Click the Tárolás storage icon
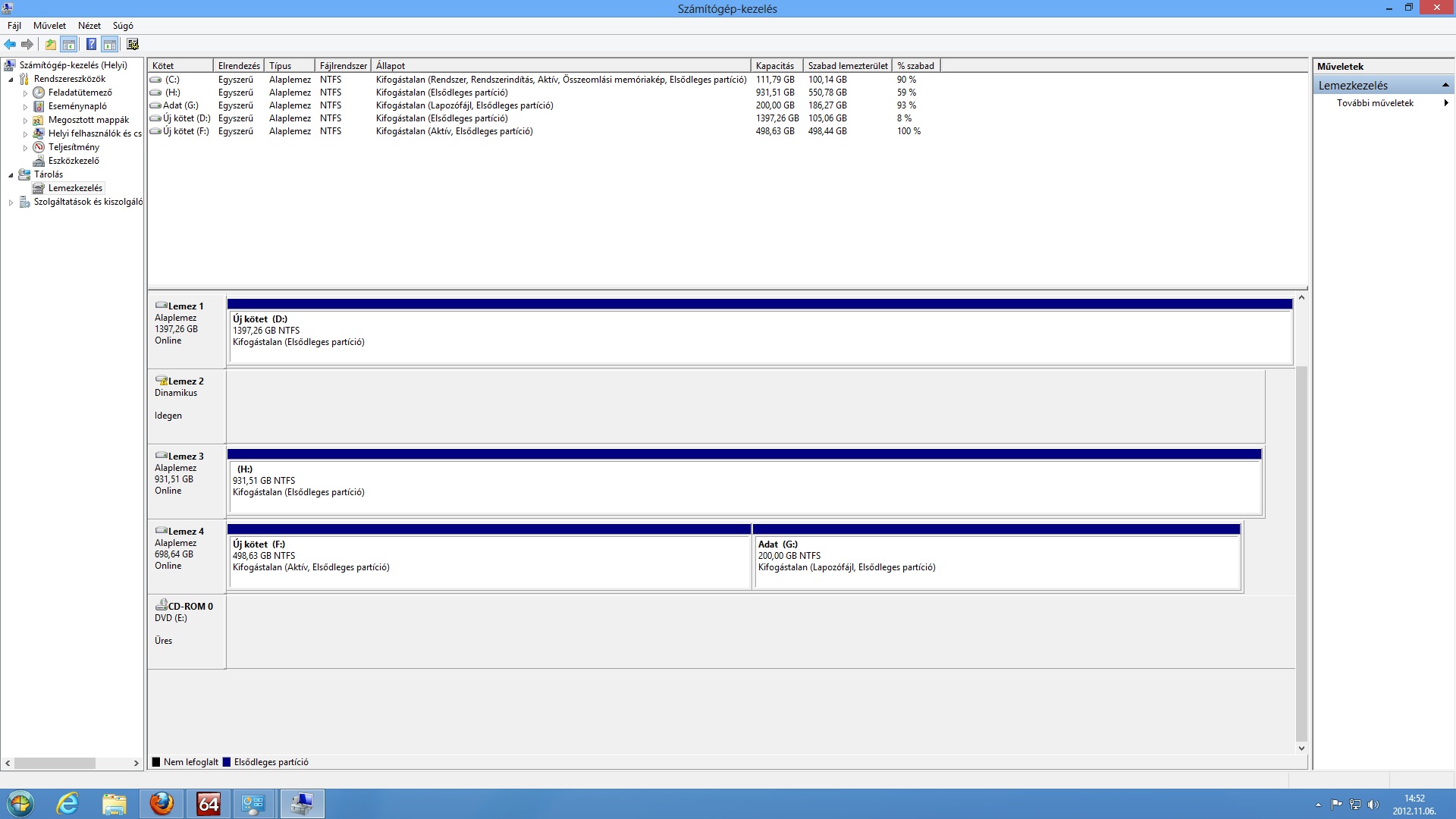 pyautogui.click(x=24, y=174)
